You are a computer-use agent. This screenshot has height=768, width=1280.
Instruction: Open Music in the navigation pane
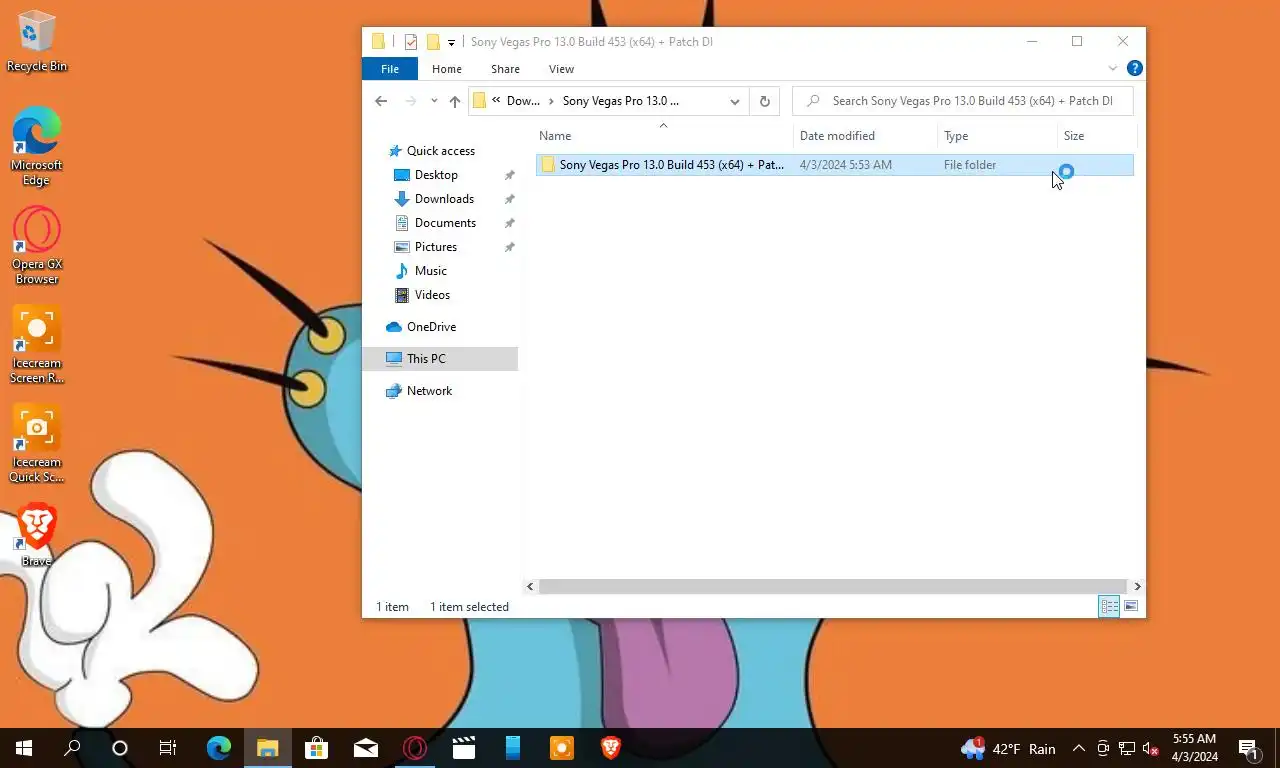[430, 271]
